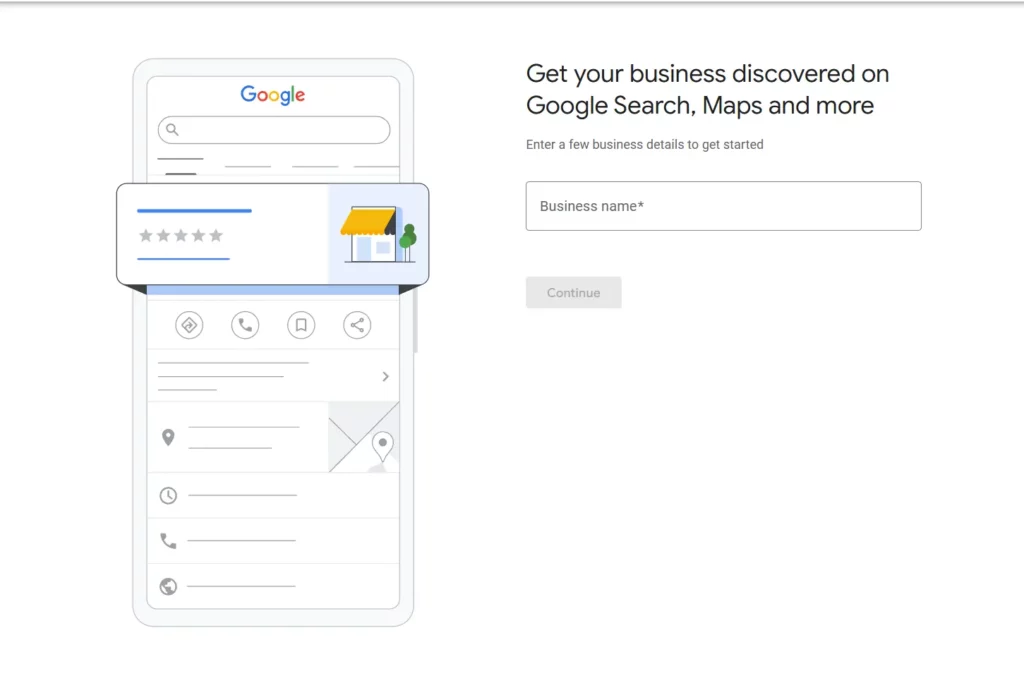
Task: Click the 'Get your business discovered' heading
Action: (707, 89)
